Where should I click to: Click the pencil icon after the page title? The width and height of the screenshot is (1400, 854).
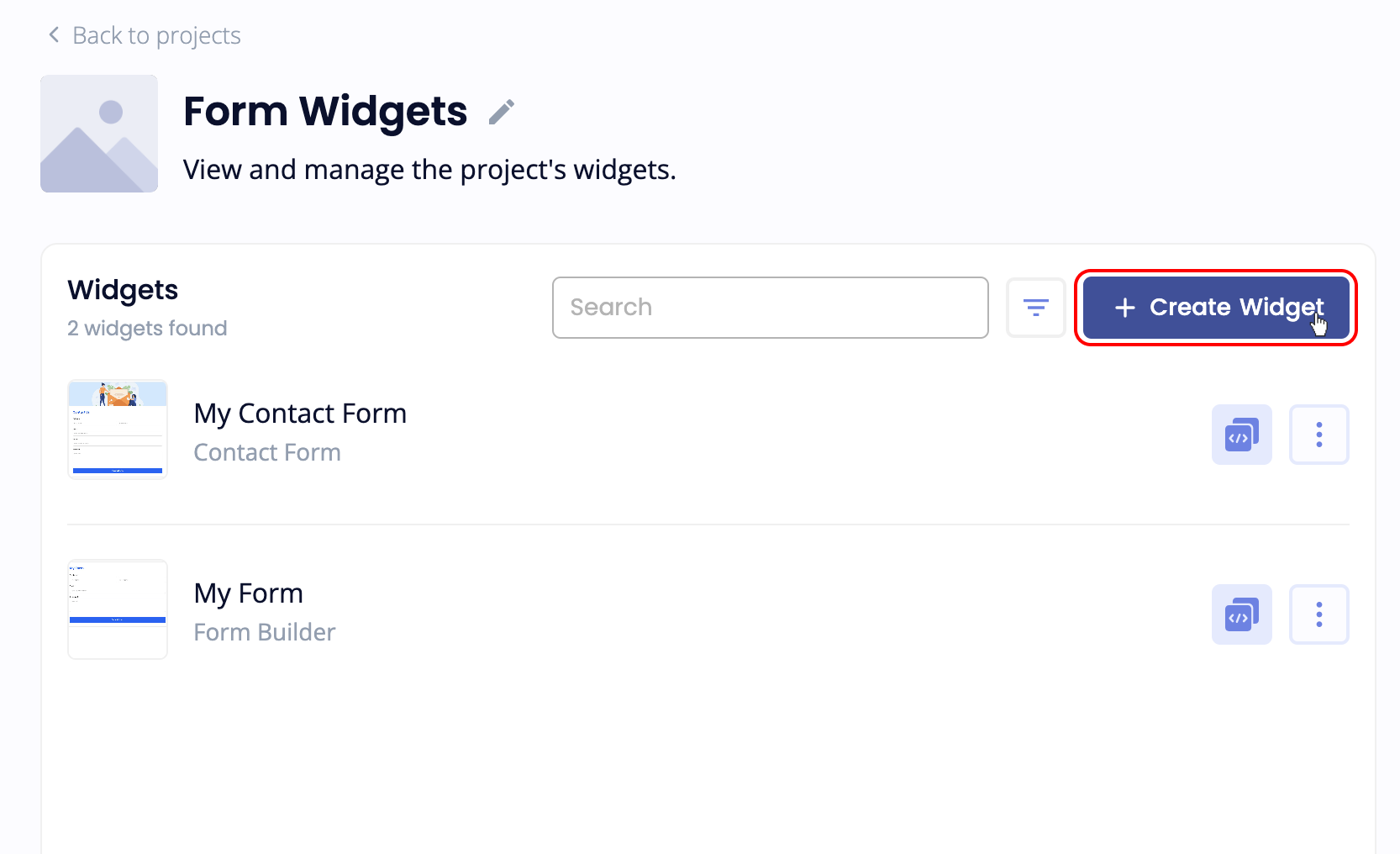tap(502, 110)
